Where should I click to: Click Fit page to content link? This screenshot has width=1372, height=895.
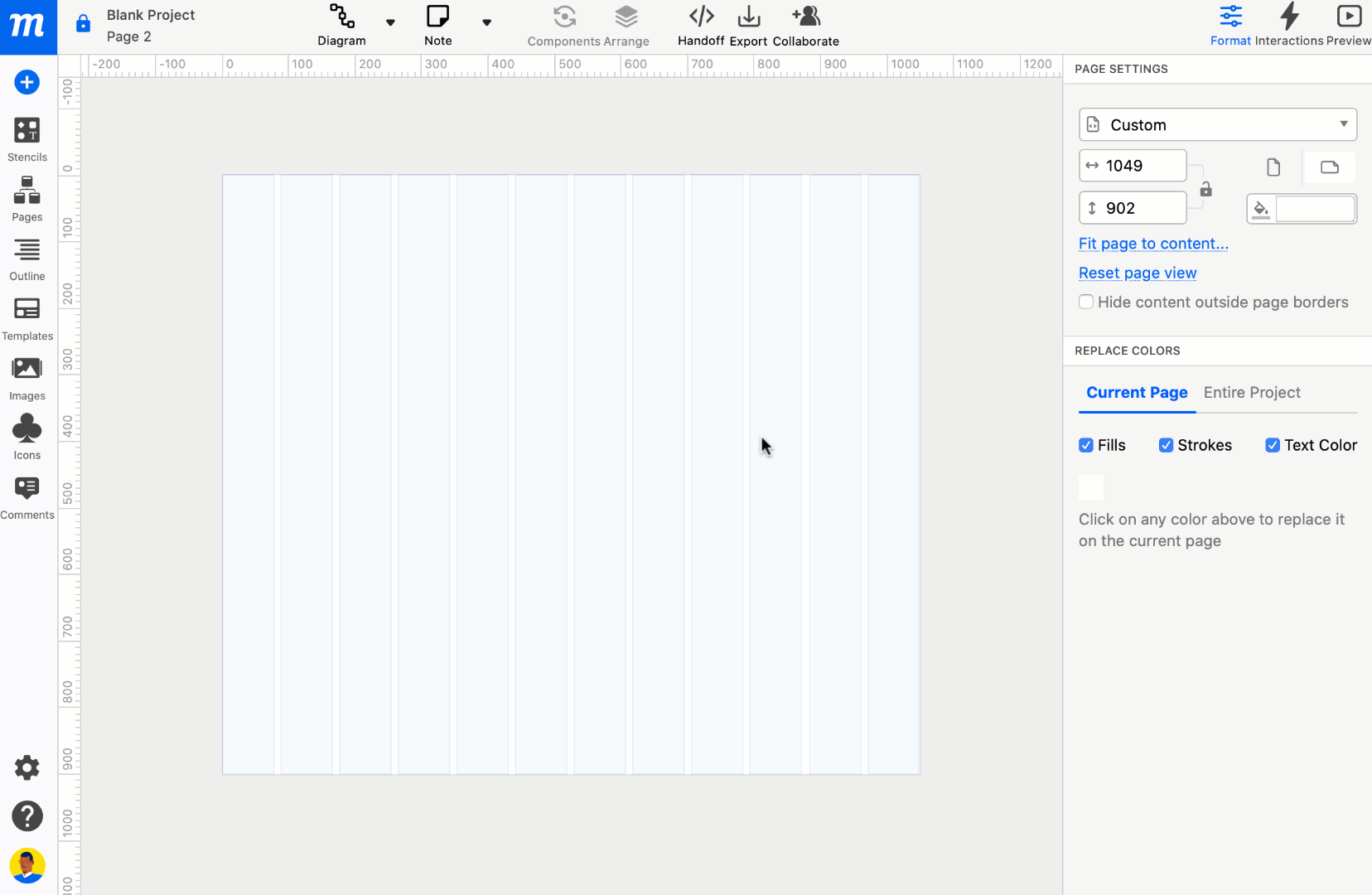[1153, 244]
